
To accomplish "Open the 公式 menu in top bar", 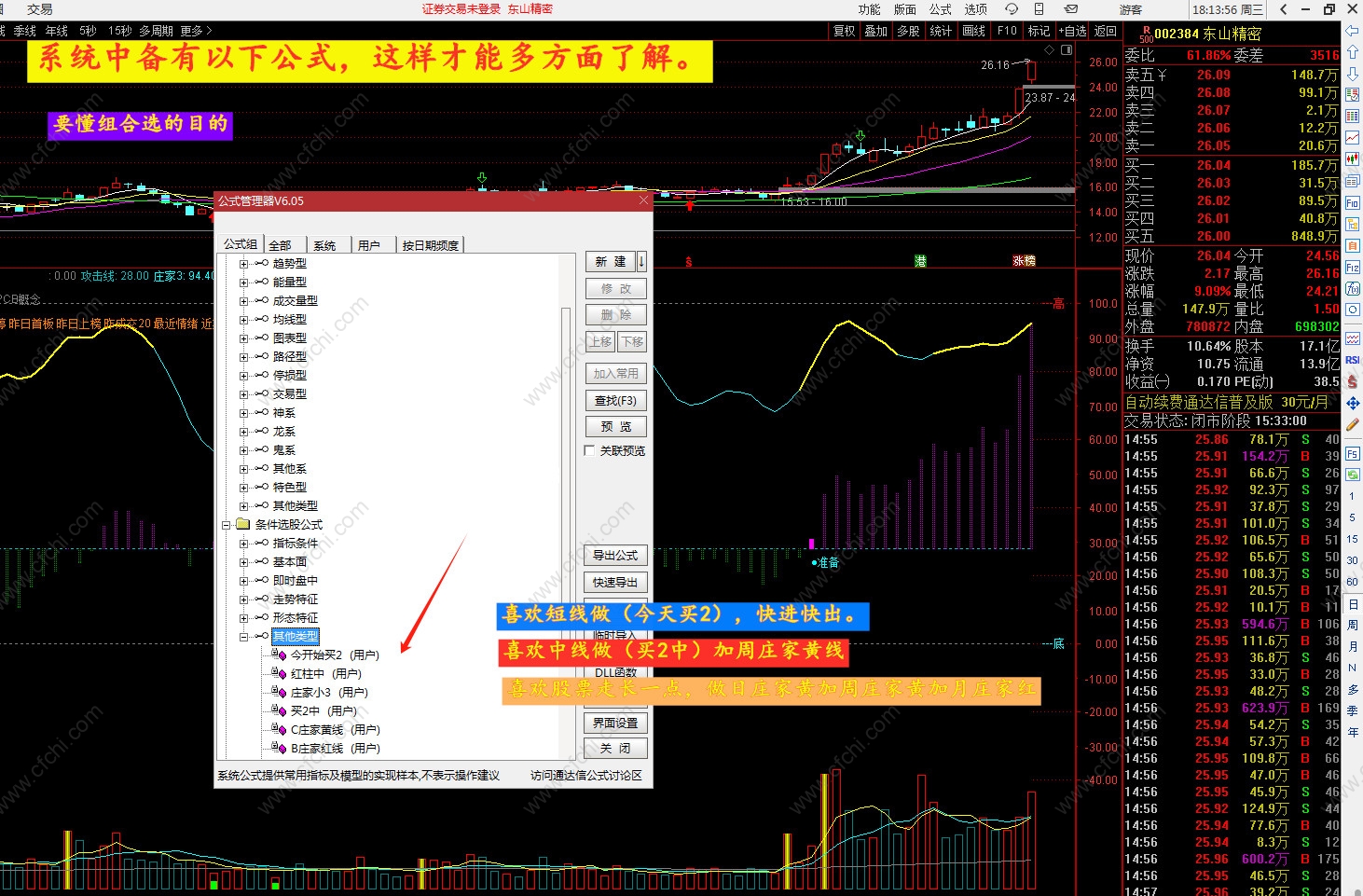I will click(940, 9).
